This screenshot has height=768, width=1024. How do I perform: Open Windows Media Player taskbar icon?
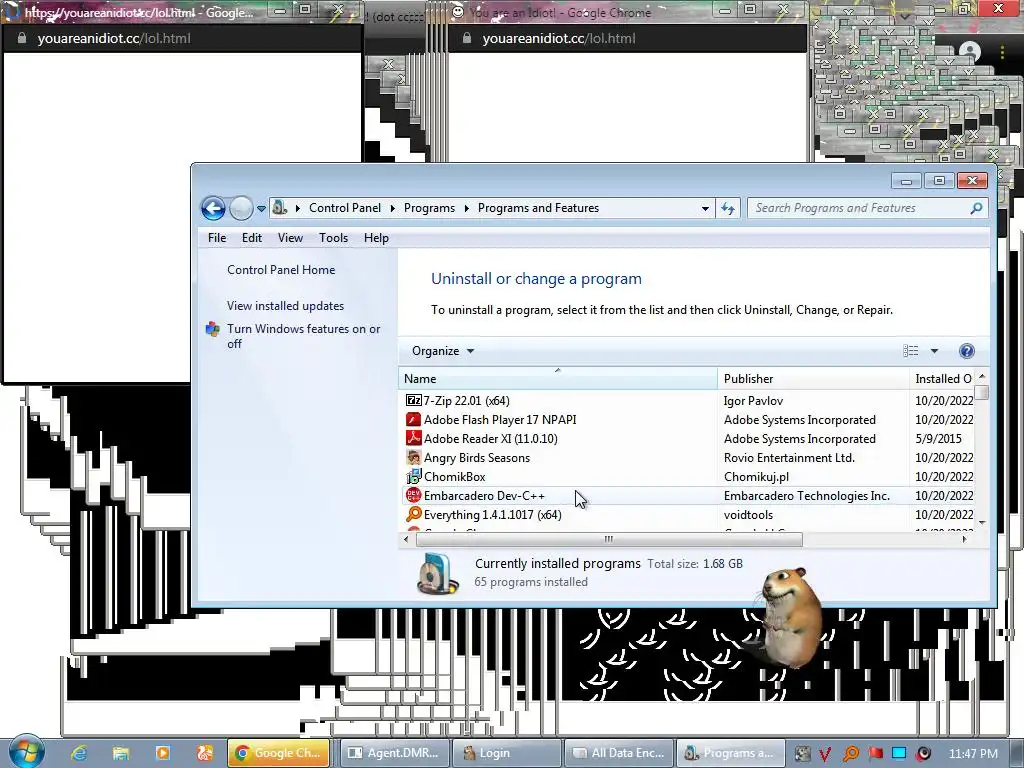pyautogui.click(x=163, y=753)
